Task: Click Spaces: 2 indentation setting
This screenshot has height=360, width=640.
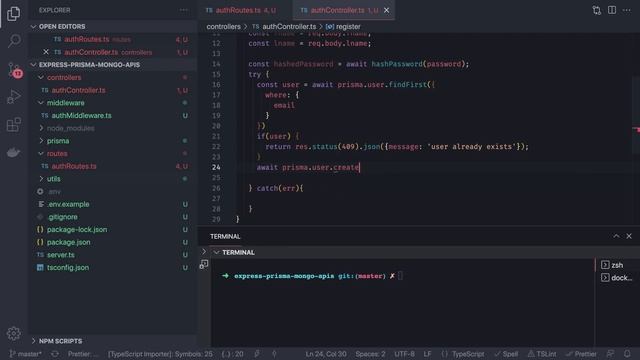Action: coord(370,354)
